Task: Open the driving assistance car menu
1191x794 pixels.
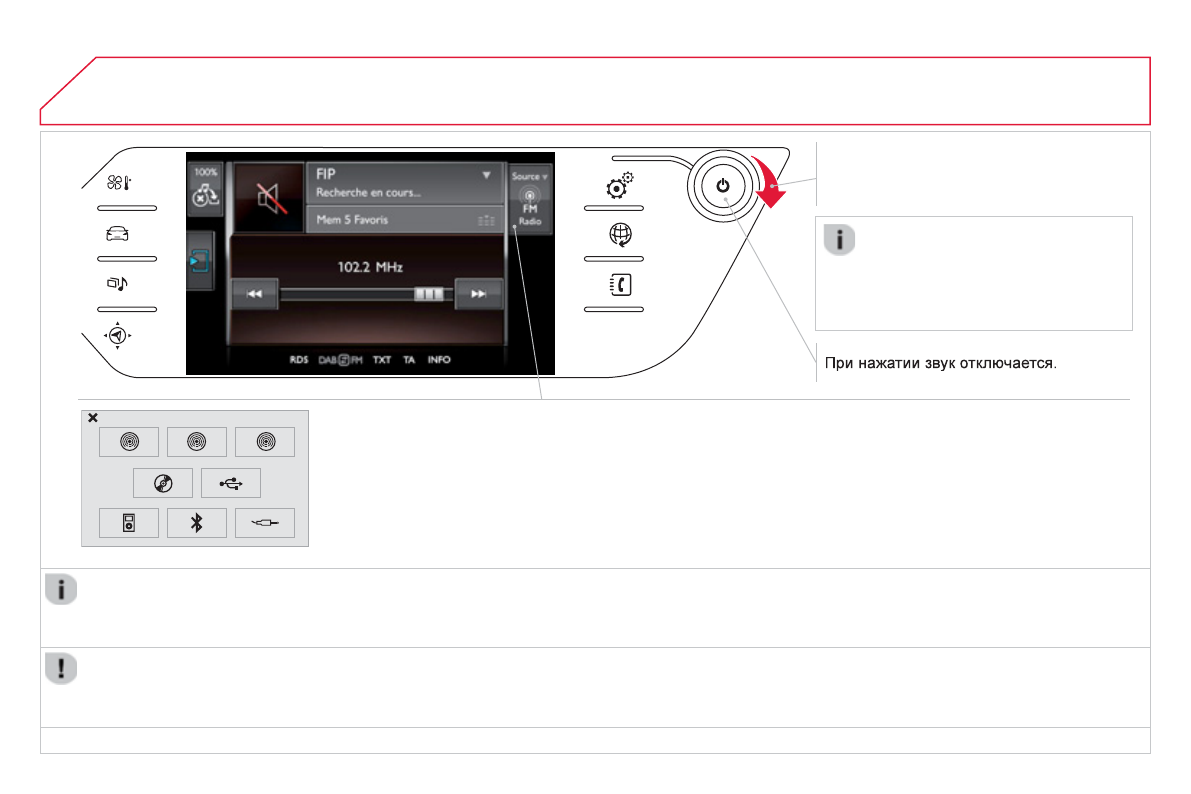Action: pos(117,234)
